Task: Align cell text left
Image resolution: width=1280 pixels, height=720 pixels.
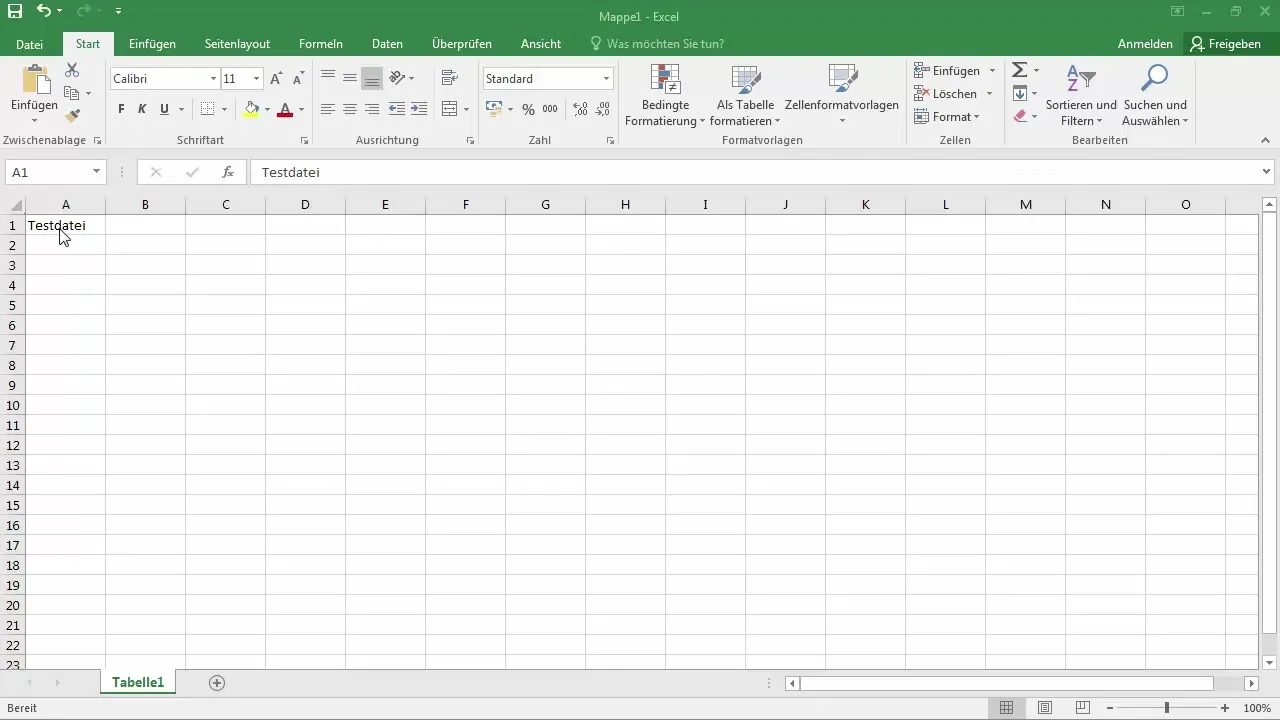Action: click(328, 109)
